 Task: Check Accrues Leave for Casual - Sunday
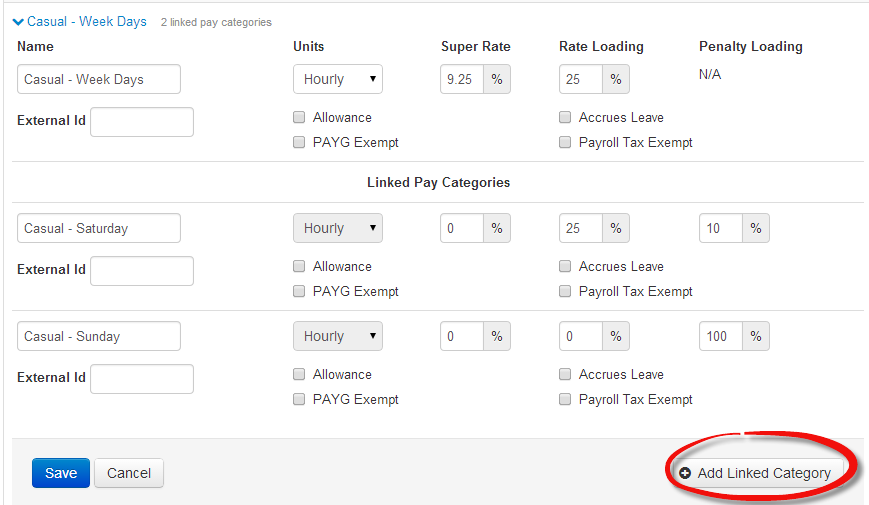tap(565, 374)
